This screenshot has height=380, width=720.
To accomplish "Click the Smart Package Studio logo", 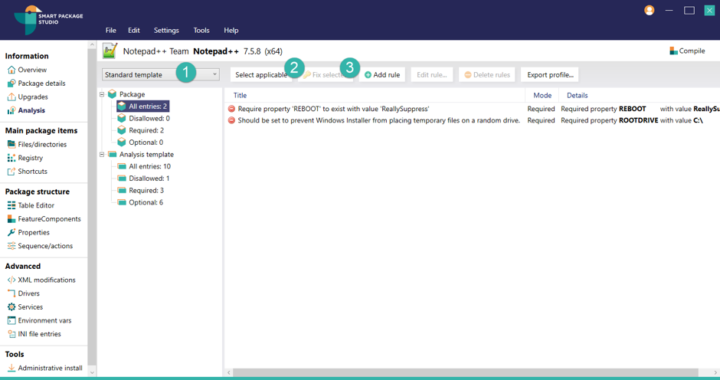I will click(x=48, y=20).
